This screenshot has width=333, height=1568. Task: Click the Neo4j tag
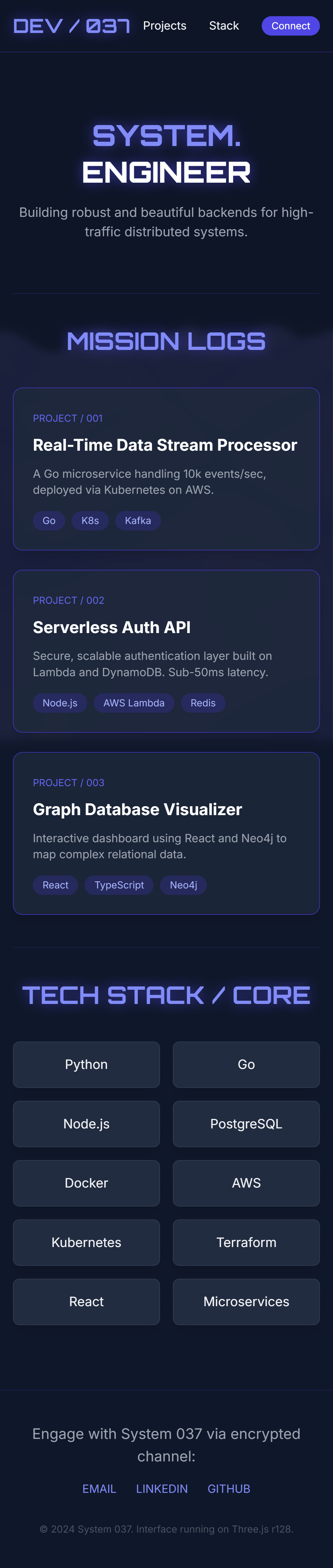click(x=183, y=884)
